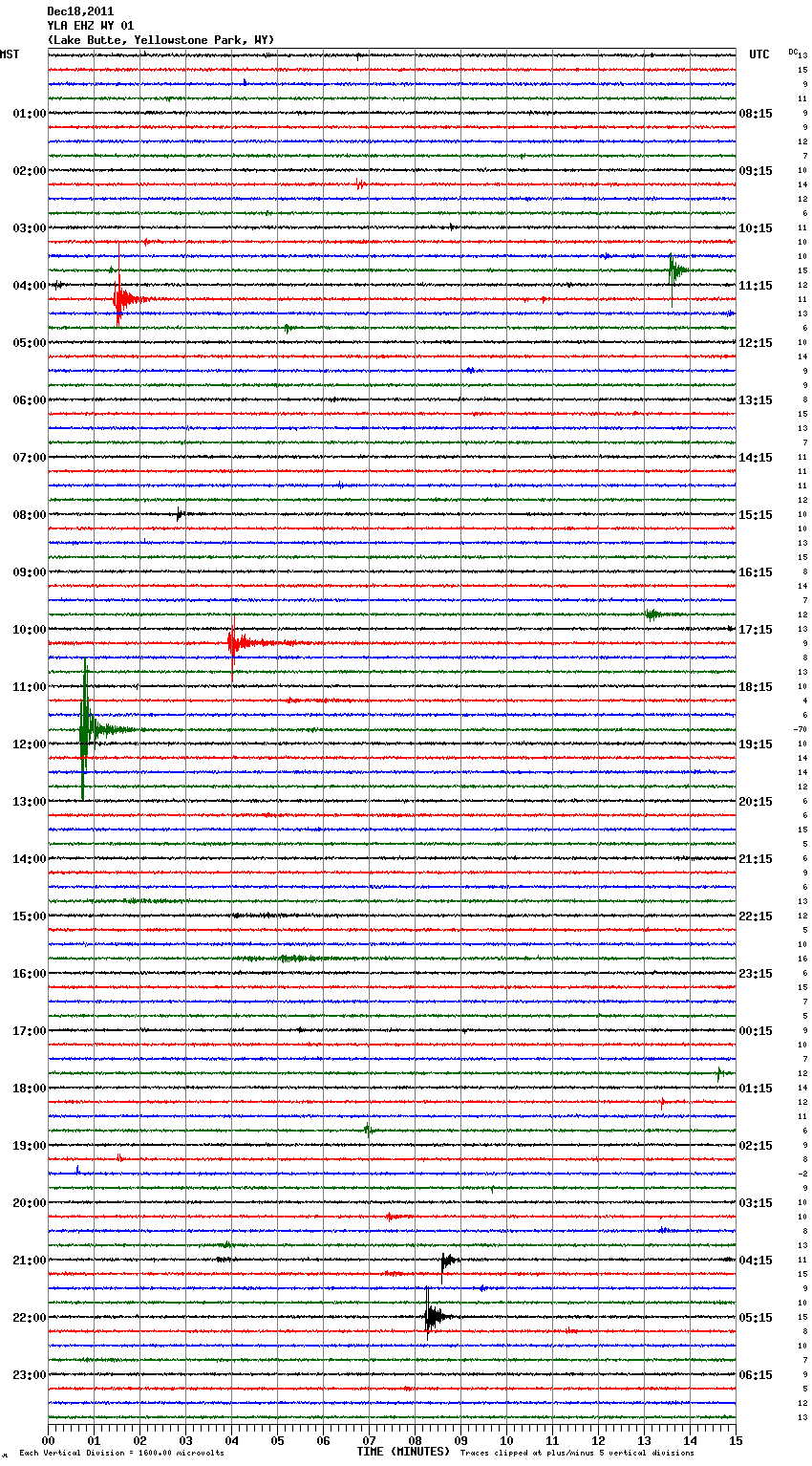The height and width of the screenshot is (1466, 812).
Task: Click the 05:15 UTC row label
Action: coord(756,1318)
